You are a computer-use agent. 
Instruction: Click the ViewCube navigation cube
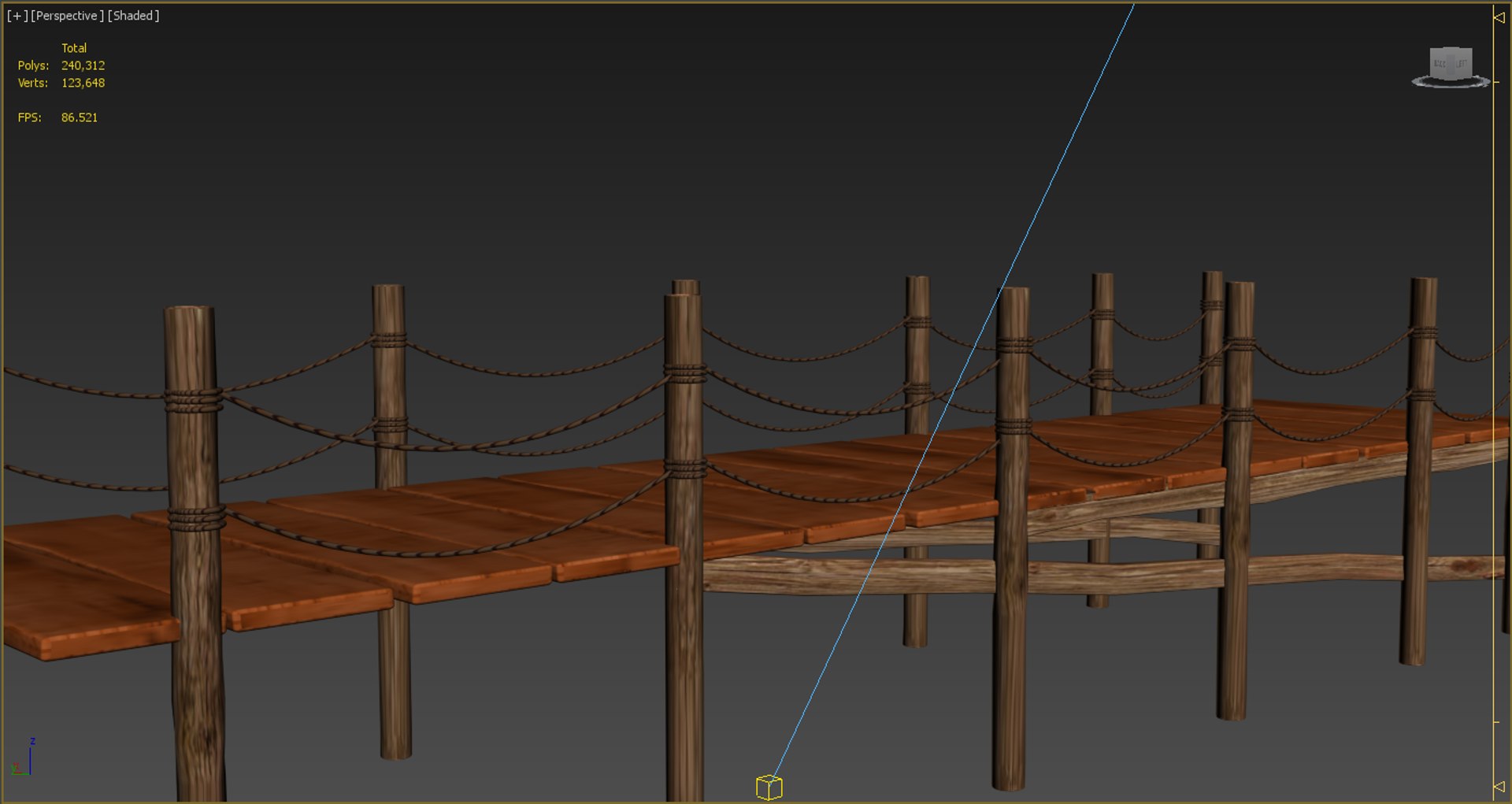(x=1451, y=62)
